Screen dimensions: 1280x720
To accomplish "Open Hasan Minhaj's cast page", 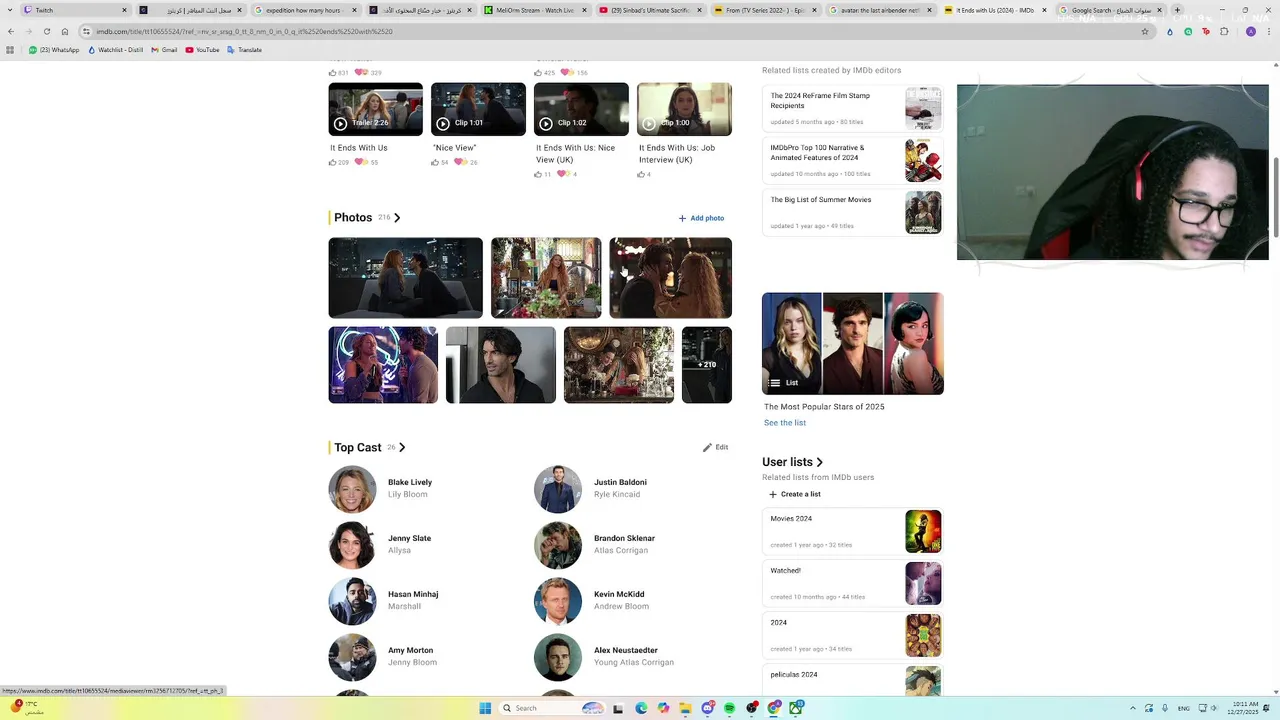I will pyautogui.click(x=413, y=594).
